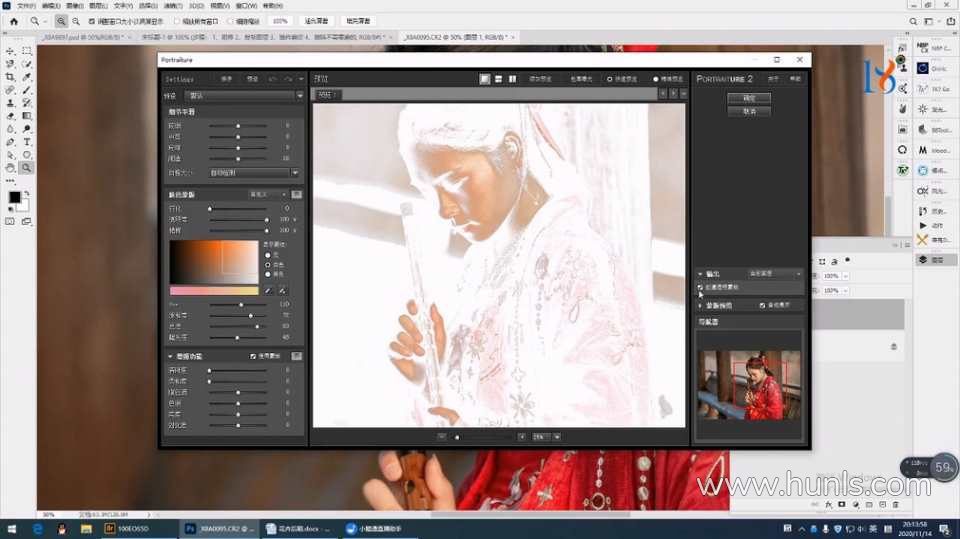Open the Photoshop Image menu
This screenshot has width=960, height=539.
point(74,6)
